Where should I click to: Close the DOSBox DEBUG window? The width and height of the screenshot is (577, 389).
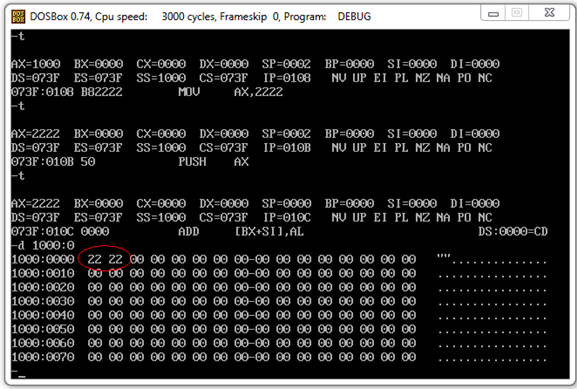(x=549, y=13)
